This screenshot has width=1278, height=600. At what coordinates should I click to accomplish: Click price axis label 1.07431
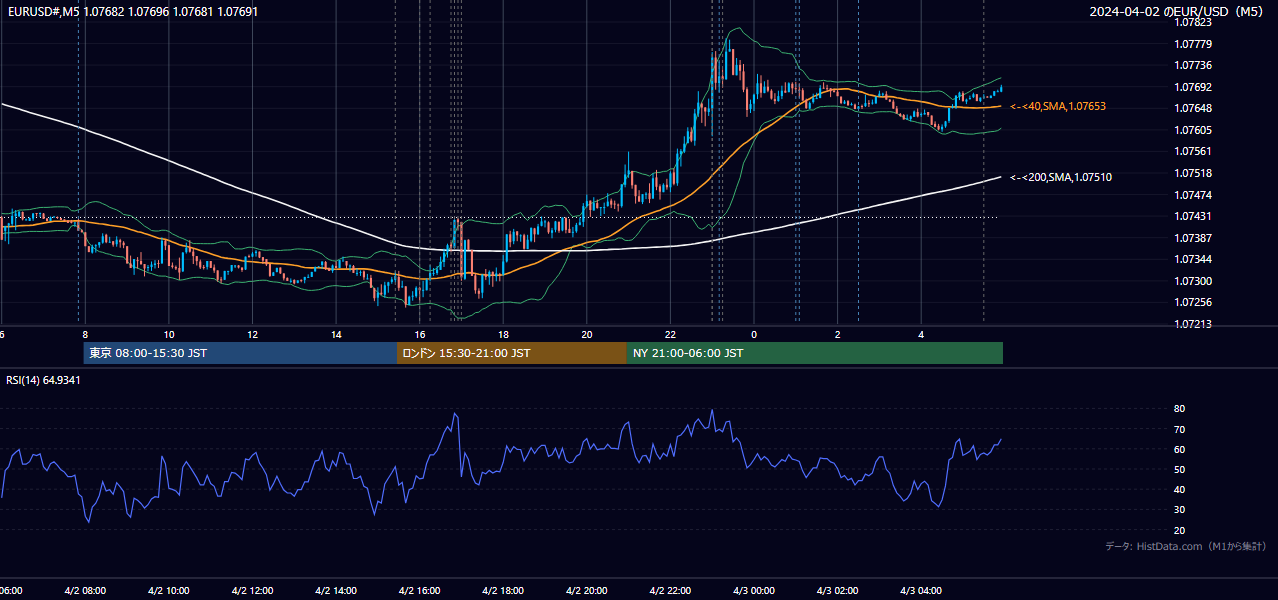1193,216
